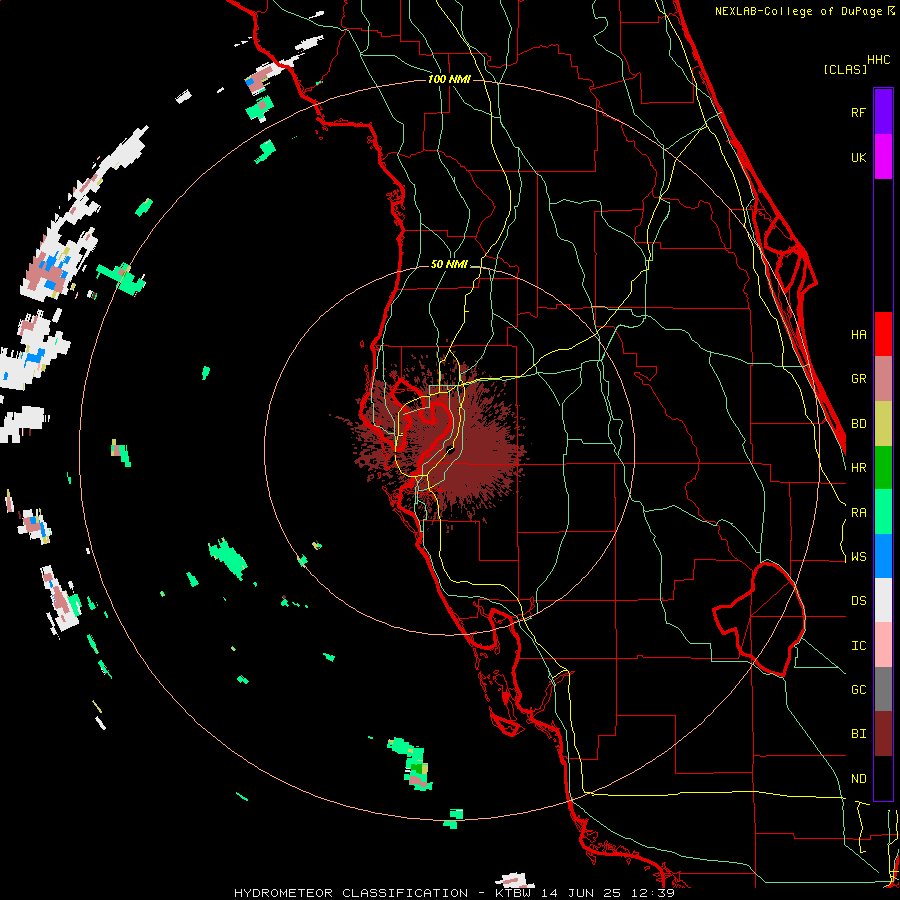Click the 'IC' legend label

(858, 645)
